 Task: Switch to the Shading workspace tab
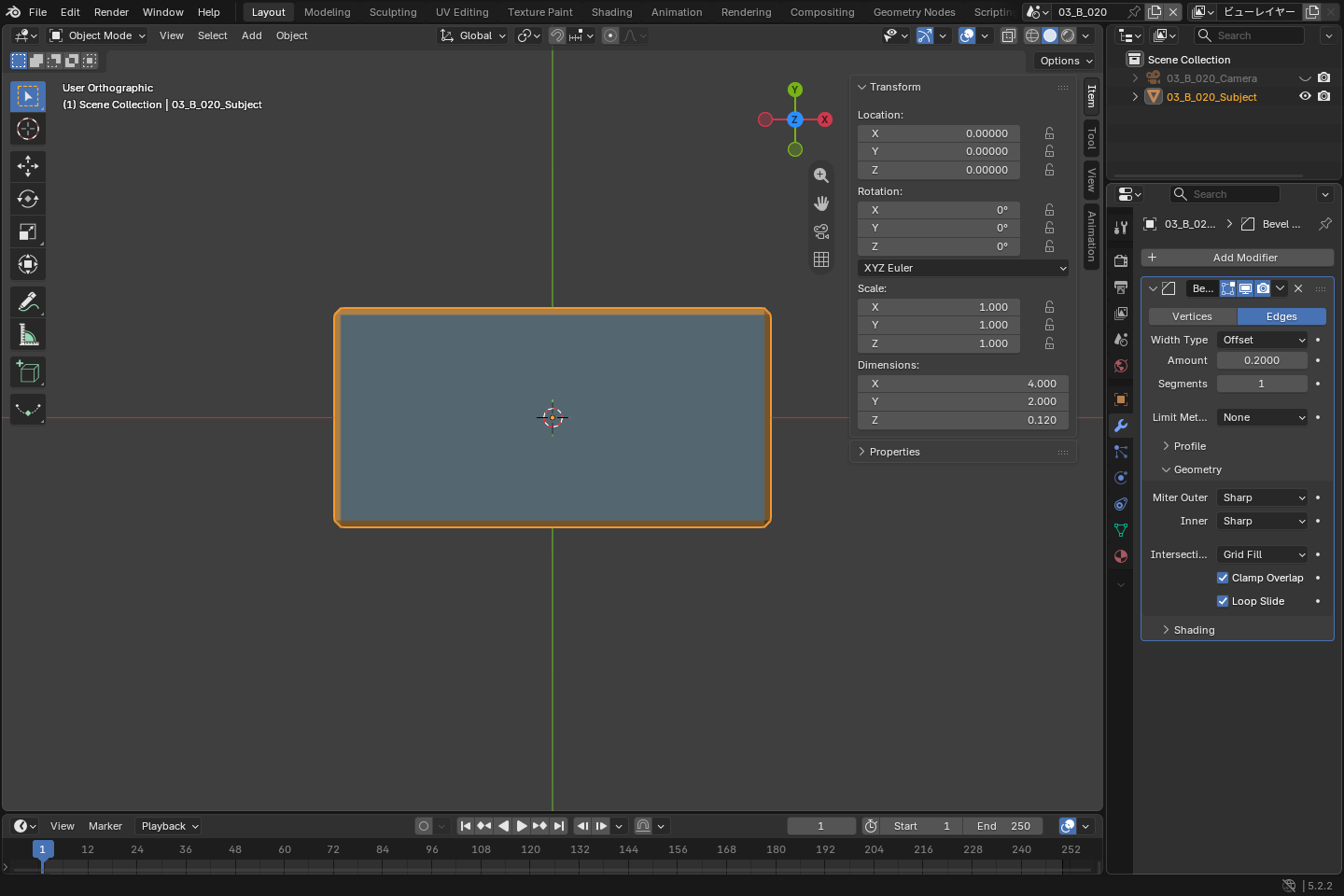(x=612, y=12)
